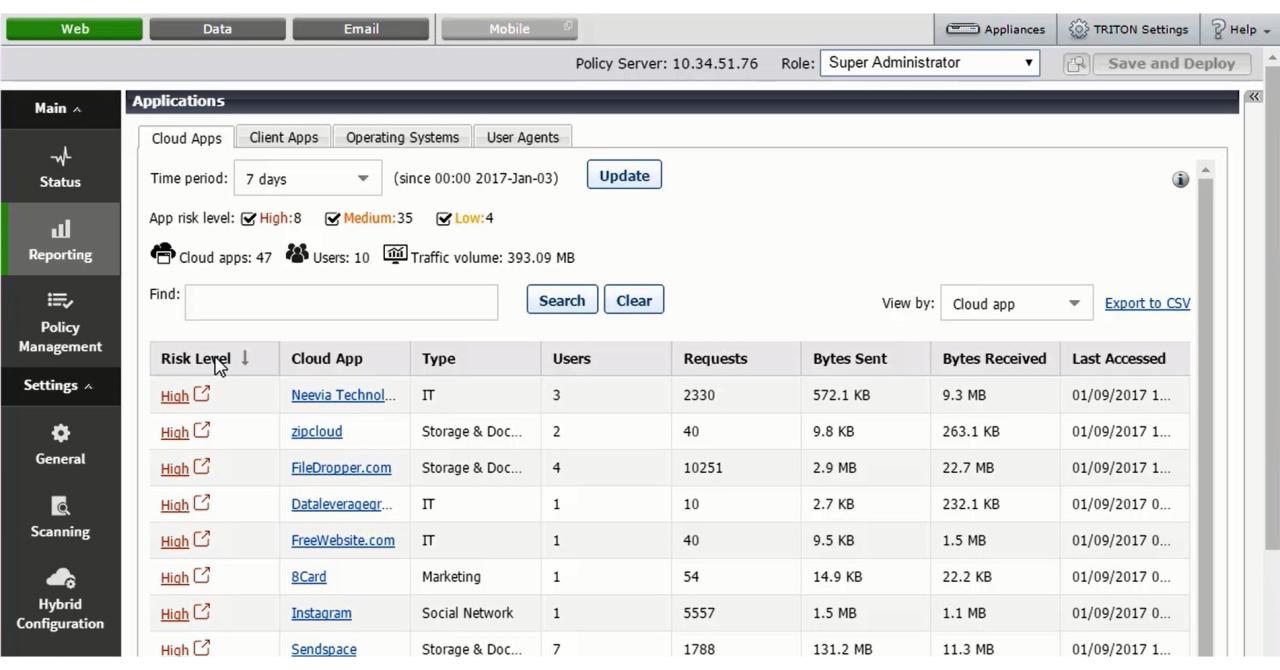
Task: Toggle the High risk level checkbox
Action: tap(249, 218)
